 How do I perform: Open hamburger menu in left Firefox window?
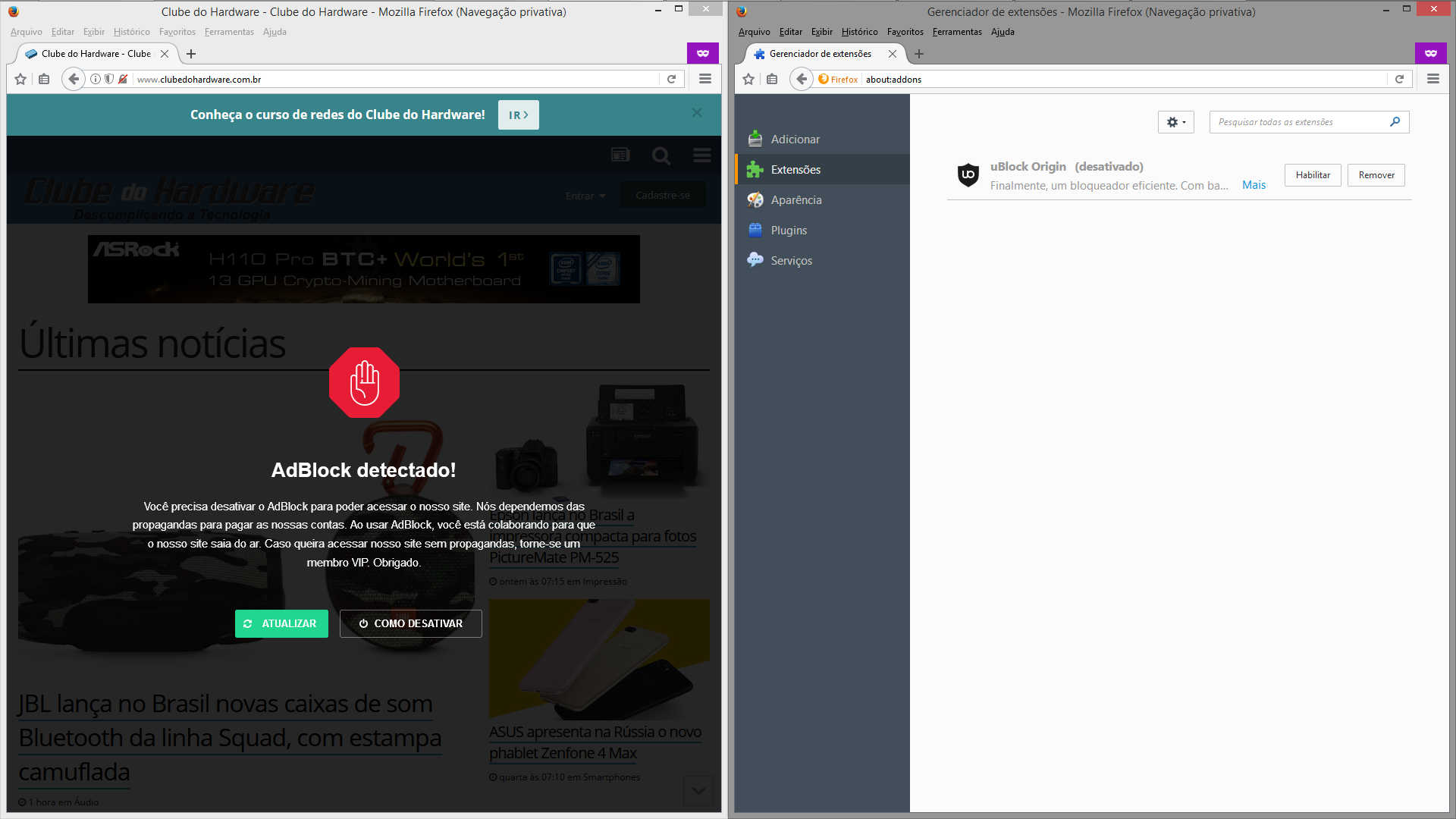pos(705,79)
